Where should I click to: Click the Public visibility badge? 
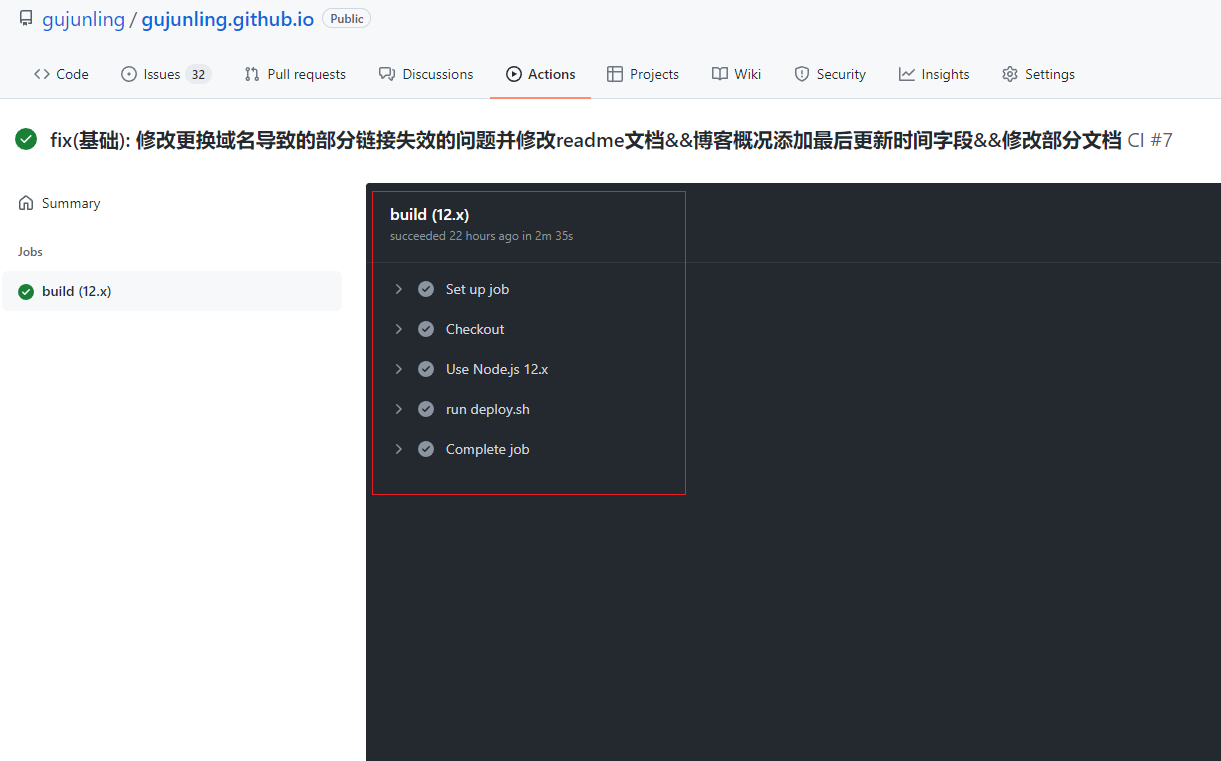[x=346, y=17]
